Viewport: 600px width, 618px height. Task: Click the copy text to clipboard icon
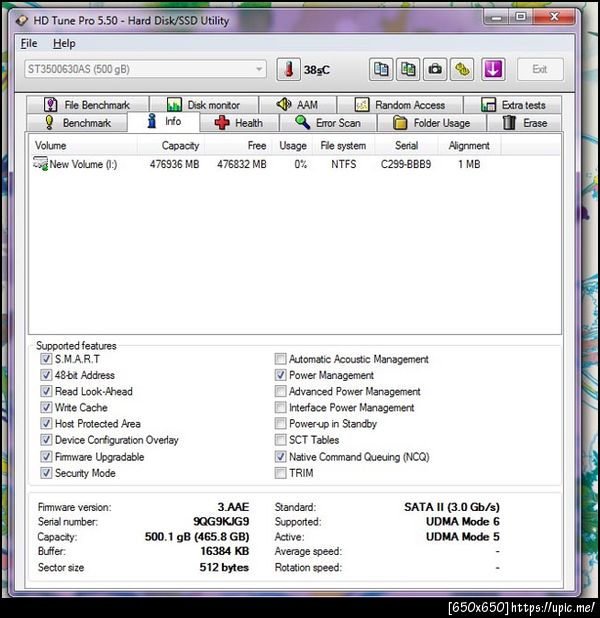[381, 69]
